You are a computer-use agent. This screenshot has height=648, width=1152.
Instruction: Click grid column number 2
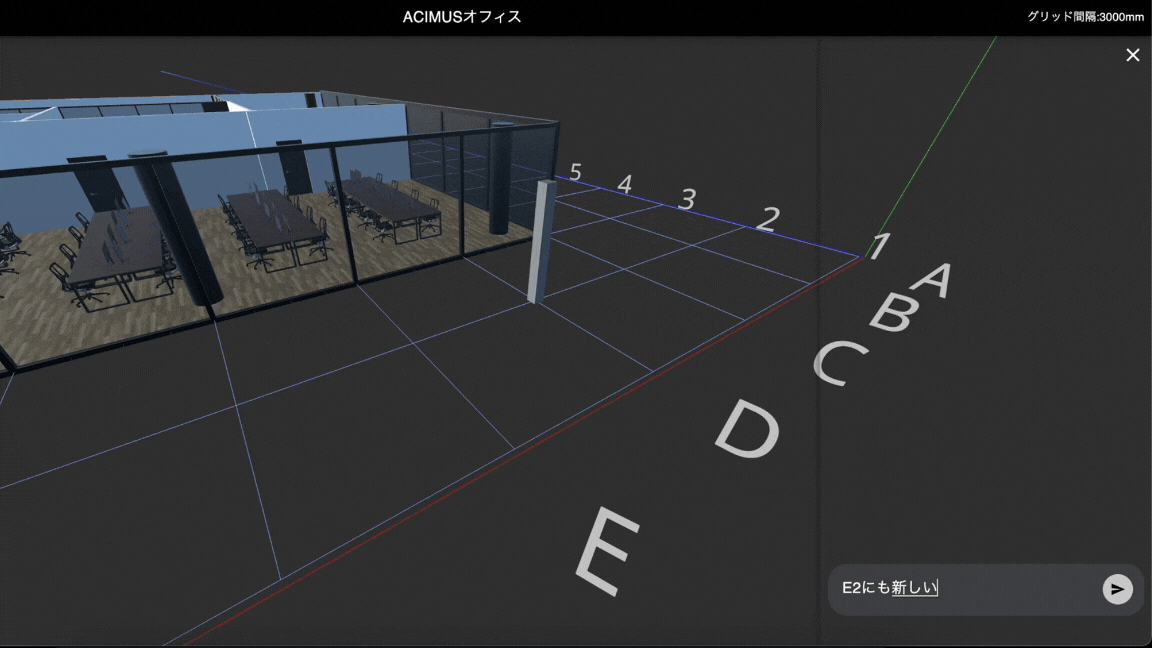pos(766,219)
